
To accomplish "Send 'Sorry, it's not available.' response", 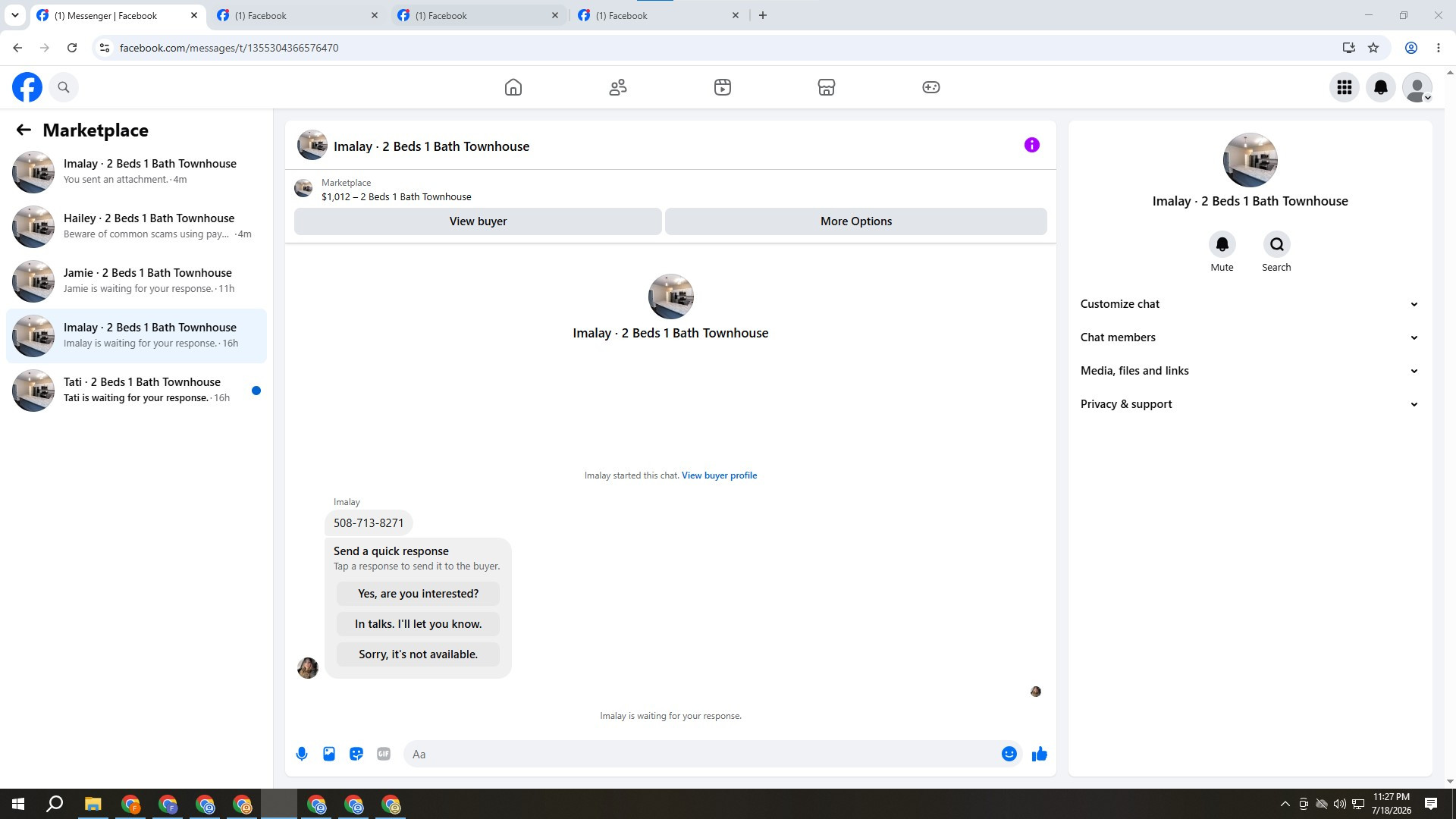I will tap(418, 654).
